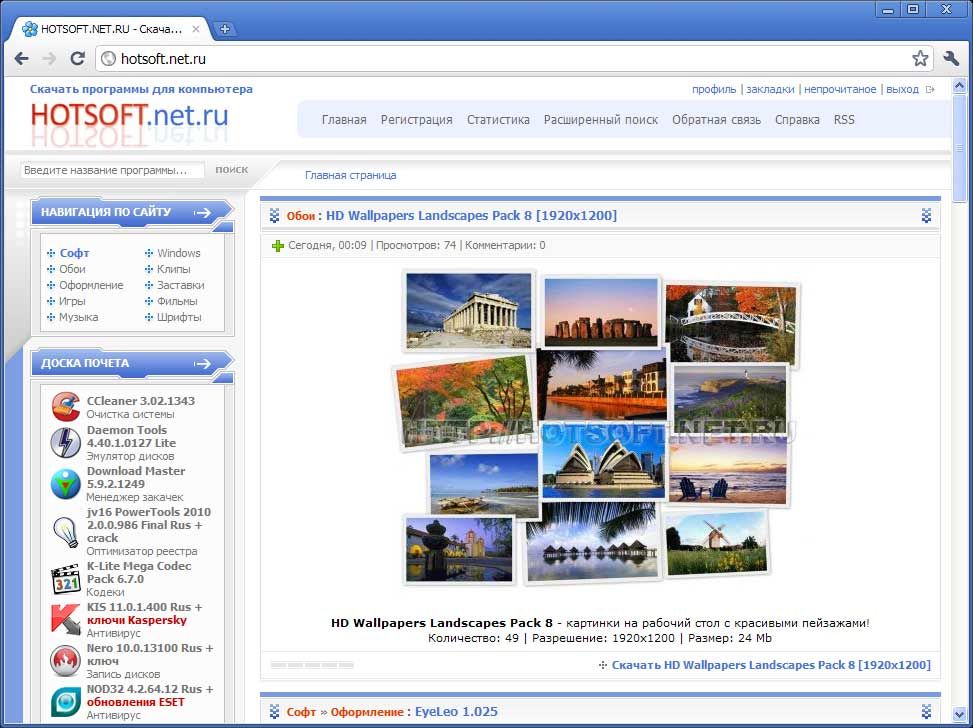Open a new browser tab
This screenshot has height=728, width=973.
[225, 29]
